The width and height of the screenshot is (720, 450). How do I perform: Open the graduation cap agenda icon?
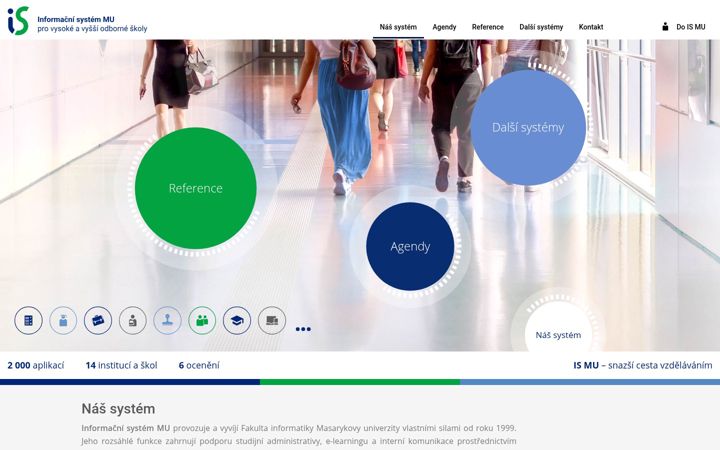pos(237,320)
